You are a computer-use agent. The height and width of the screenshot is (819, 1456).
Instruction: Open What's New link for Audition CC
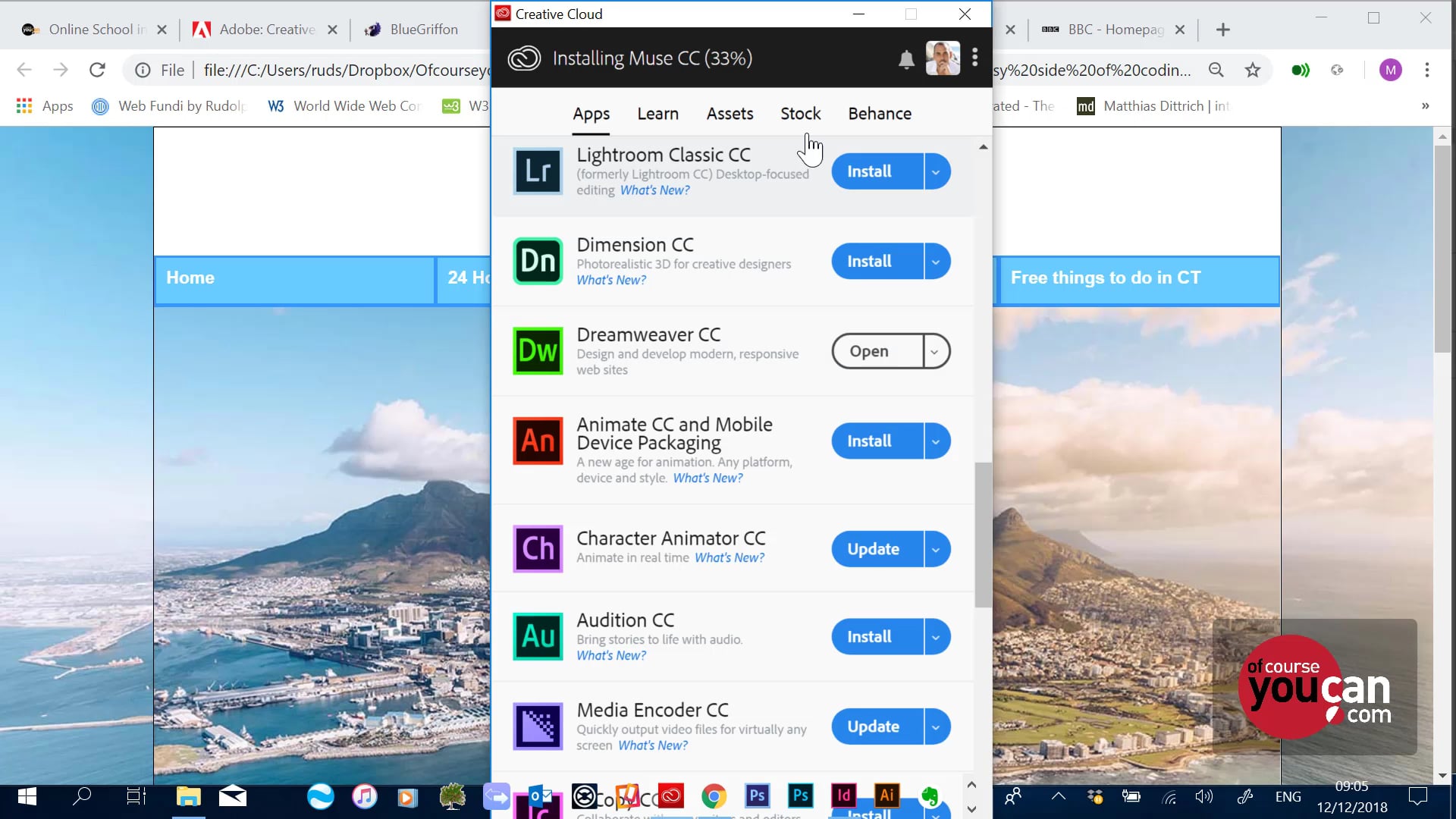click(x=611, y=655)
